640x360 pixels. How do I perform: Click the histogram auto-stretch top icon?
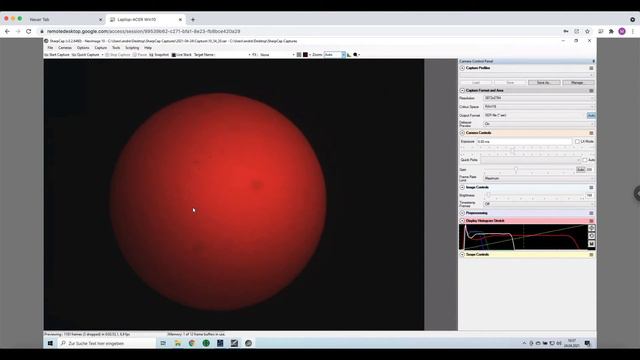coord(591,228)
